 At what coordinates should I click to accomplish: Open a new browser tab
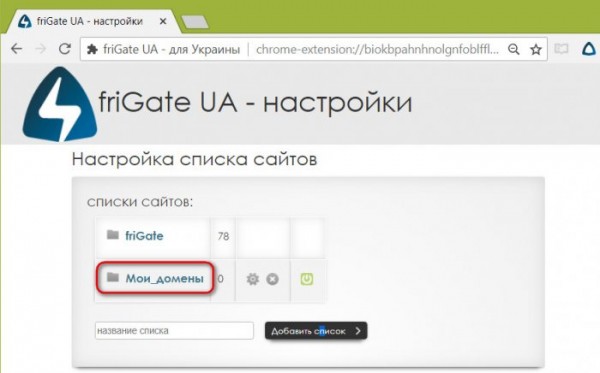195,22
